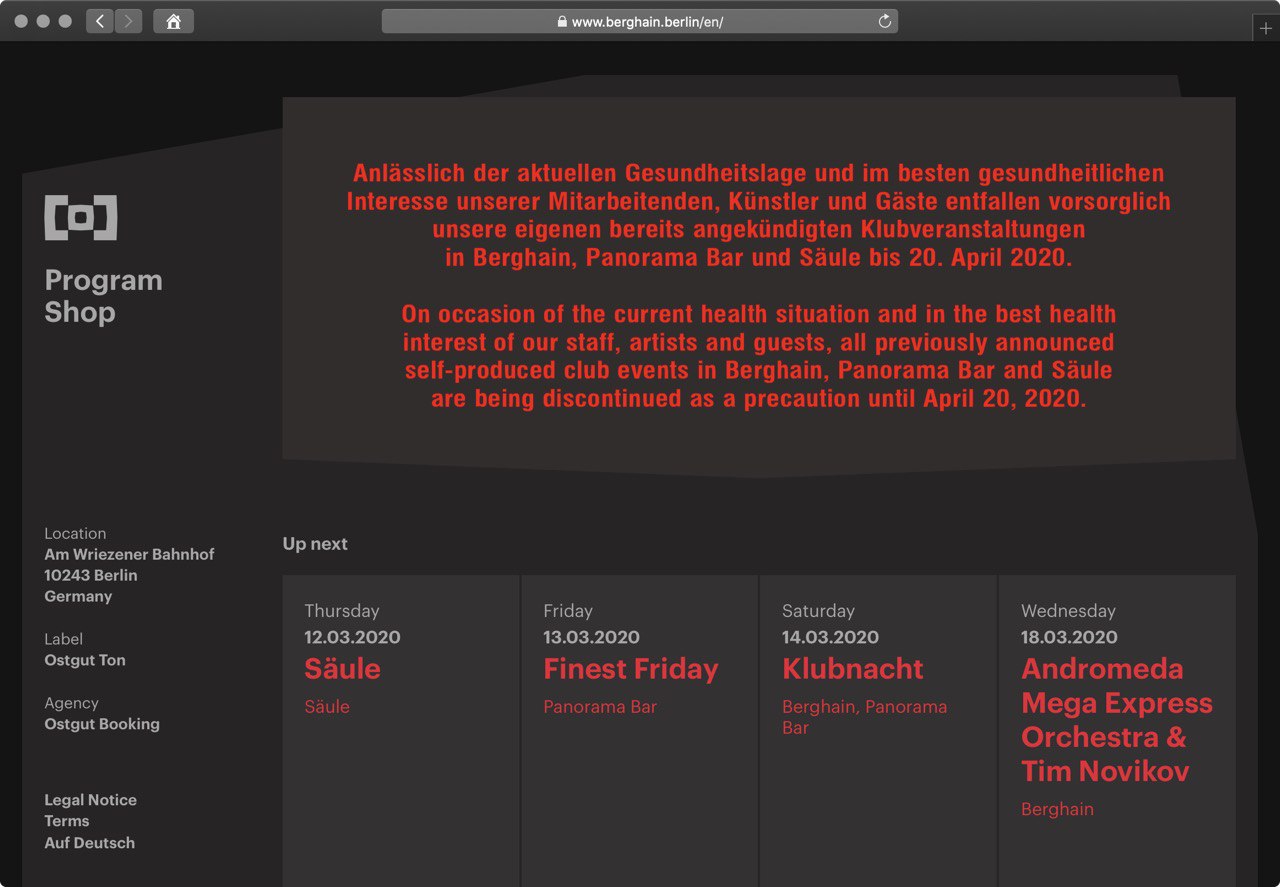Click Berghain, Panorama Bar venue under Klubnacht

[x=865, y=717]
